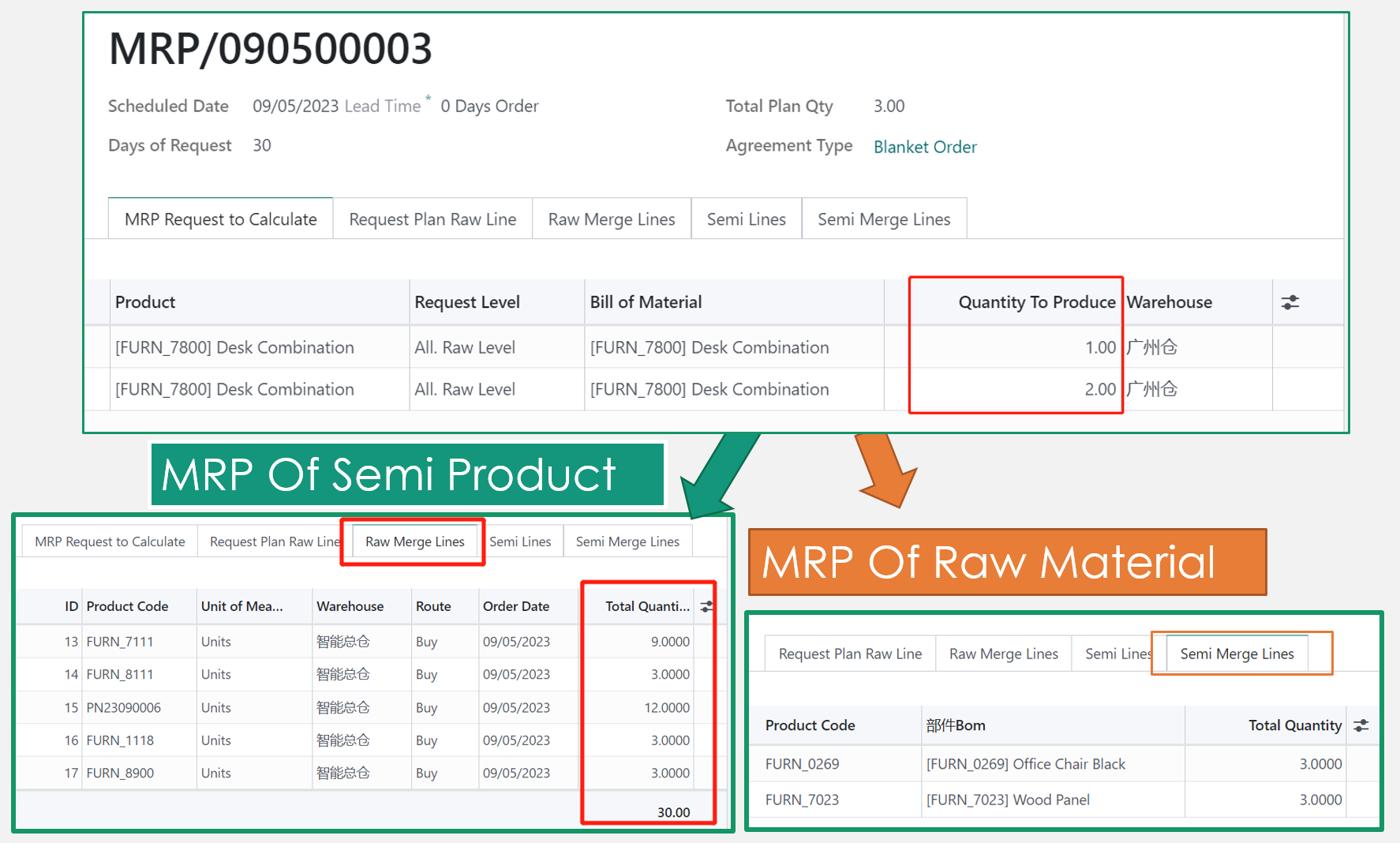Open Request Plan Raw Line tab in bottom-right panel
This screenshot has height=843, width=1400.
click(x=850, y=654)
